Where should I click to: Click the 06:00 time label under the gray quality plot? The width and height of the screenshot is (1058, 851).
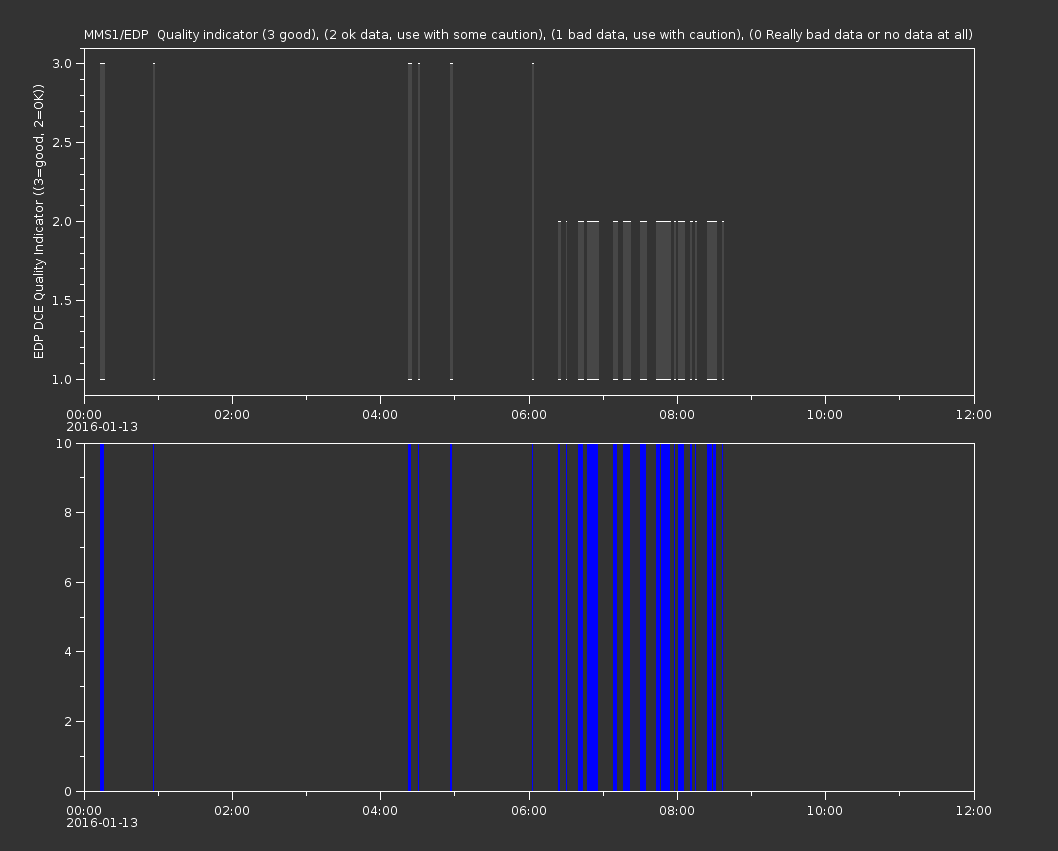[x=528, y=414]
